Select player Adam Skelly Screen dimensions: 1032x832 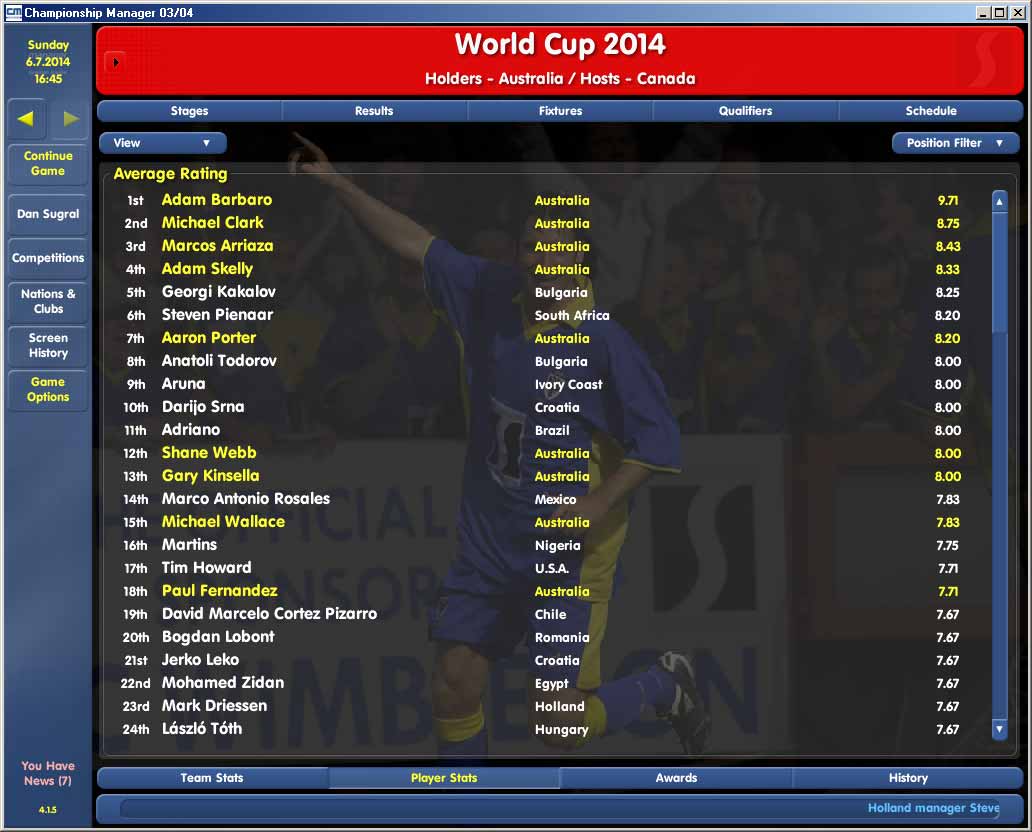pos(207,269)
